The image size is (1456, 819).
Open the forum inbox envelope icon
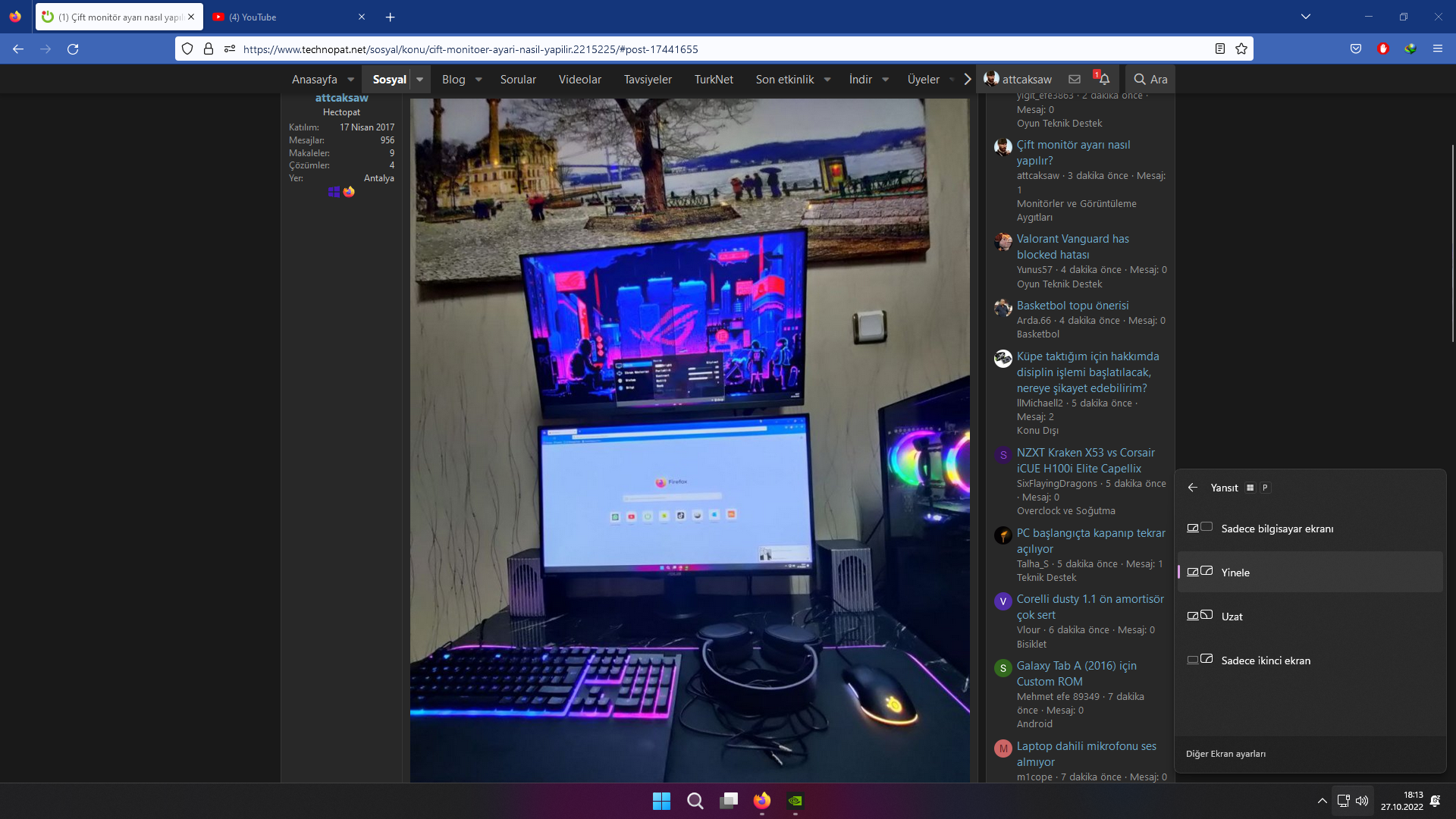coord(1075,79)
